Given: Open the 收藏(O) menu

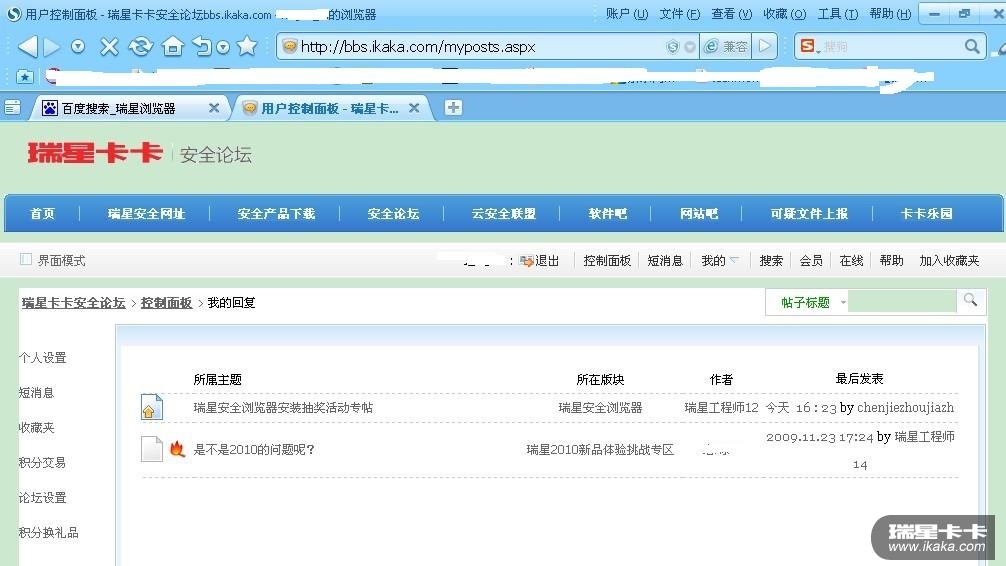Looking at the screenshot, I should (784, 13).
